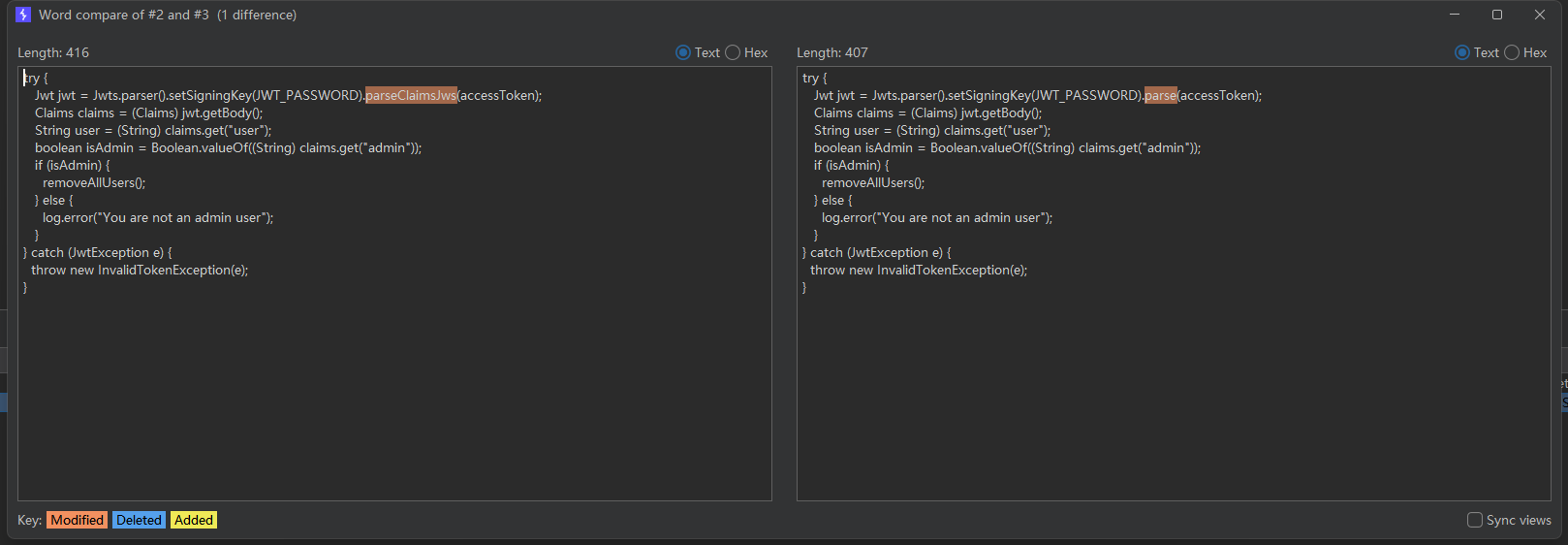Viewport: 1568px width, 545px height.
Task: Click highlighted parseClaimsJws in the left pane
Action: [411, 95]
